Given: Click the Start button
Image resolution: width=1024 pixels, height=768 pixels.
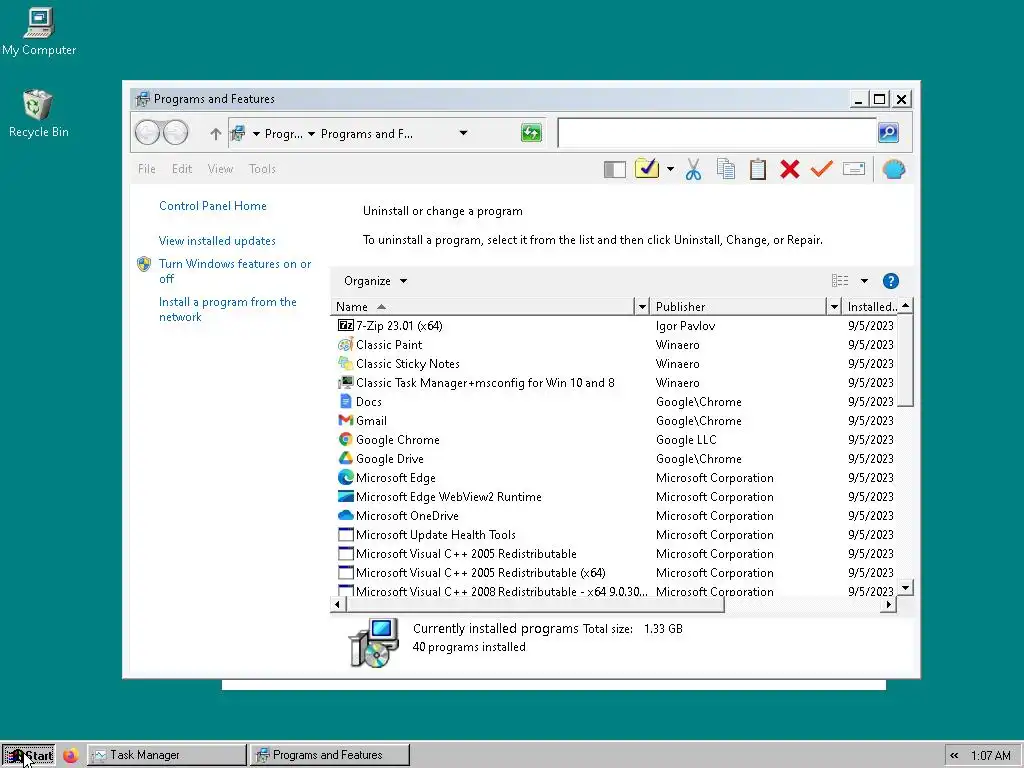Looking at the screenshot, I should pos(28,756).
